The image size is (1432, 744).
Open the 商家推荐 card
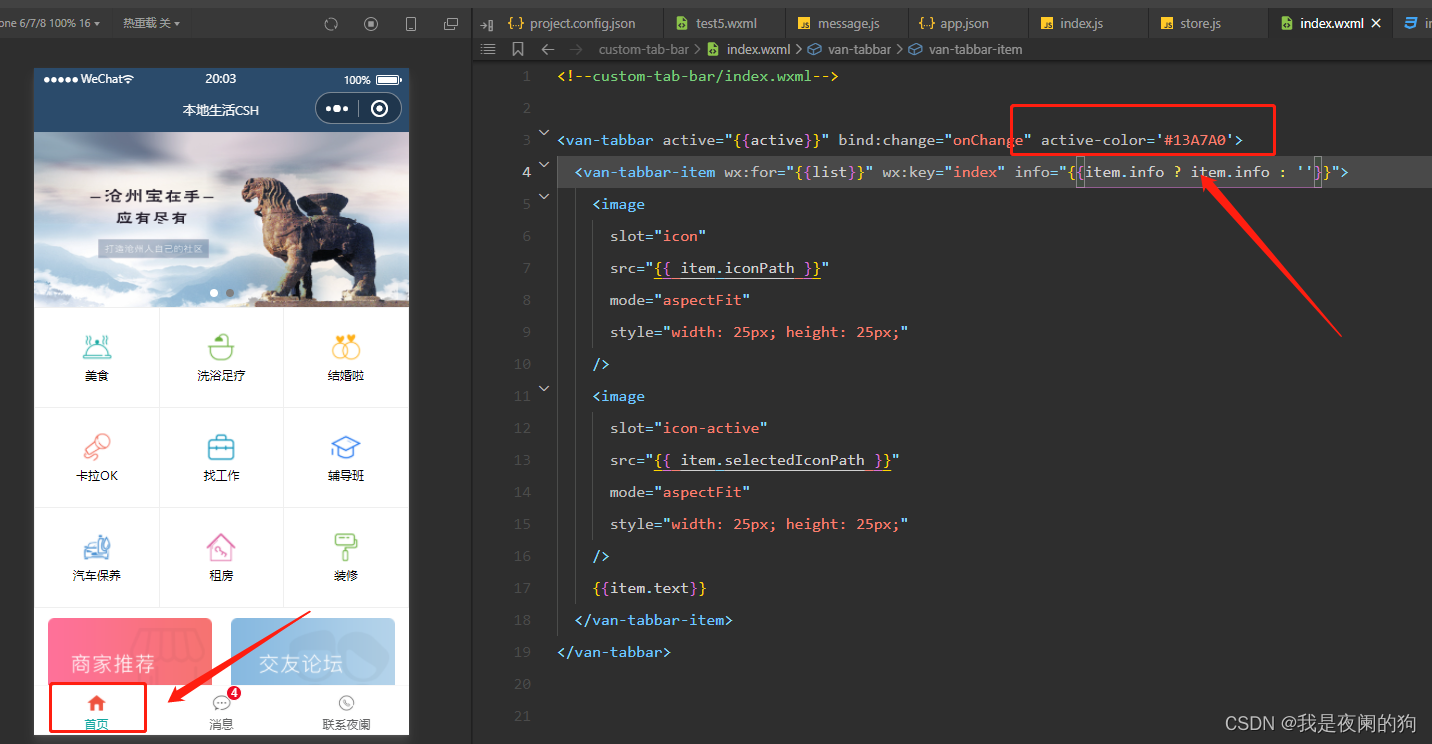click(x=130, y=652)
